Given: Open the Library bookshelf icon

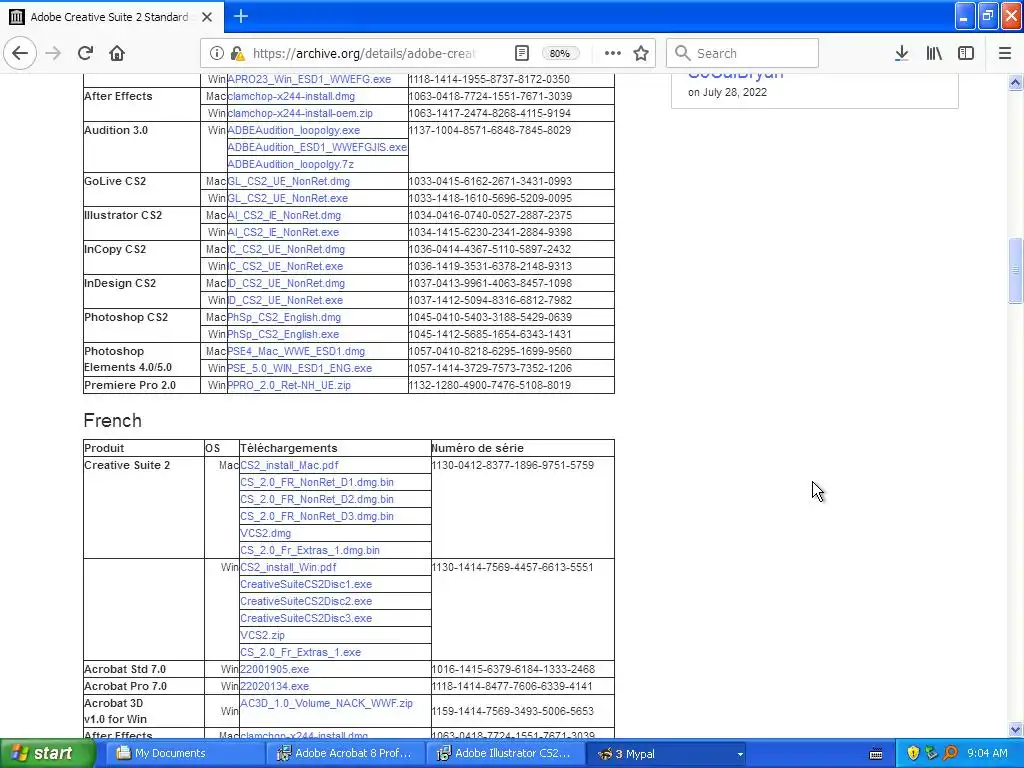Looking at the screenshot, I should pyautogui.click(x=934, y=53).
